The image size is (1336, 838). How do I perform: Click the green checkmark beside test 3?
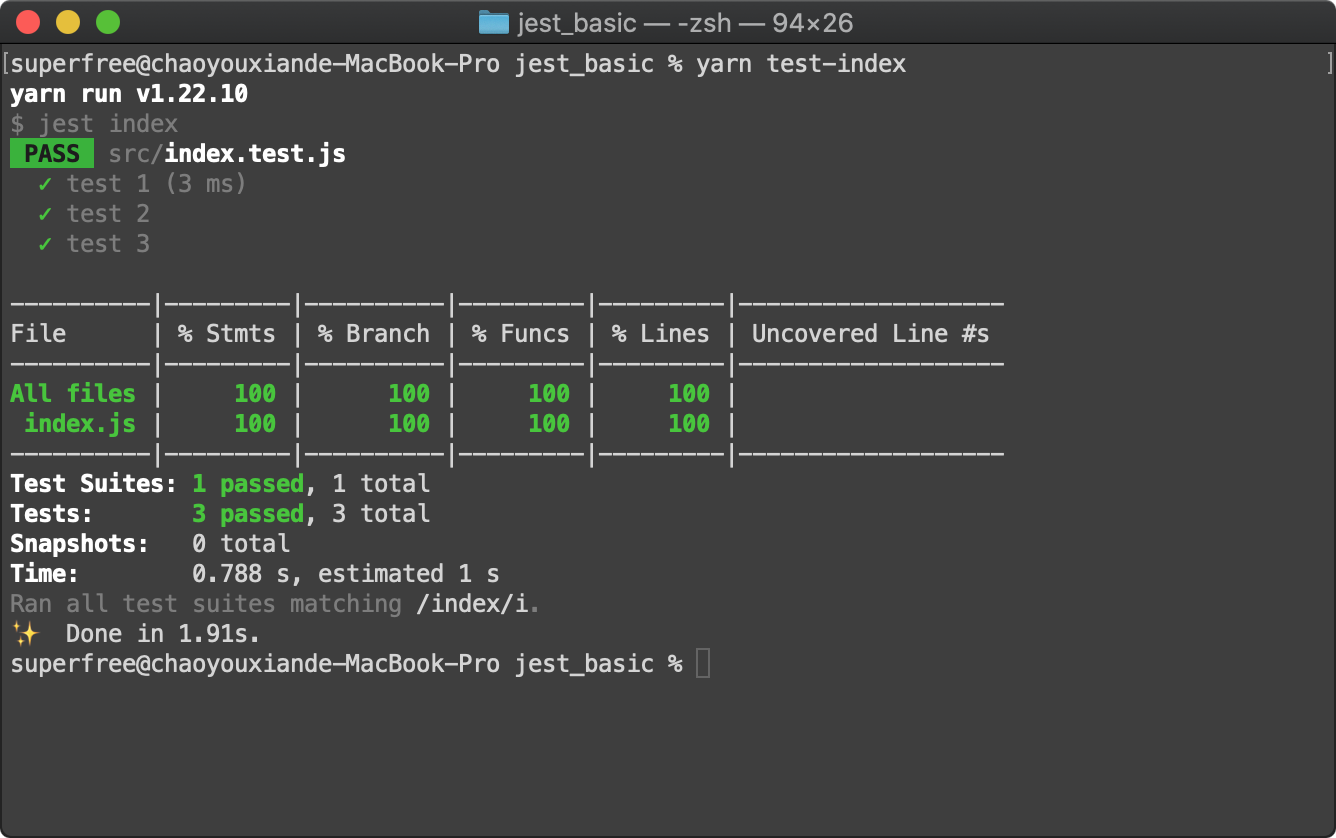[x=45, y=244]
